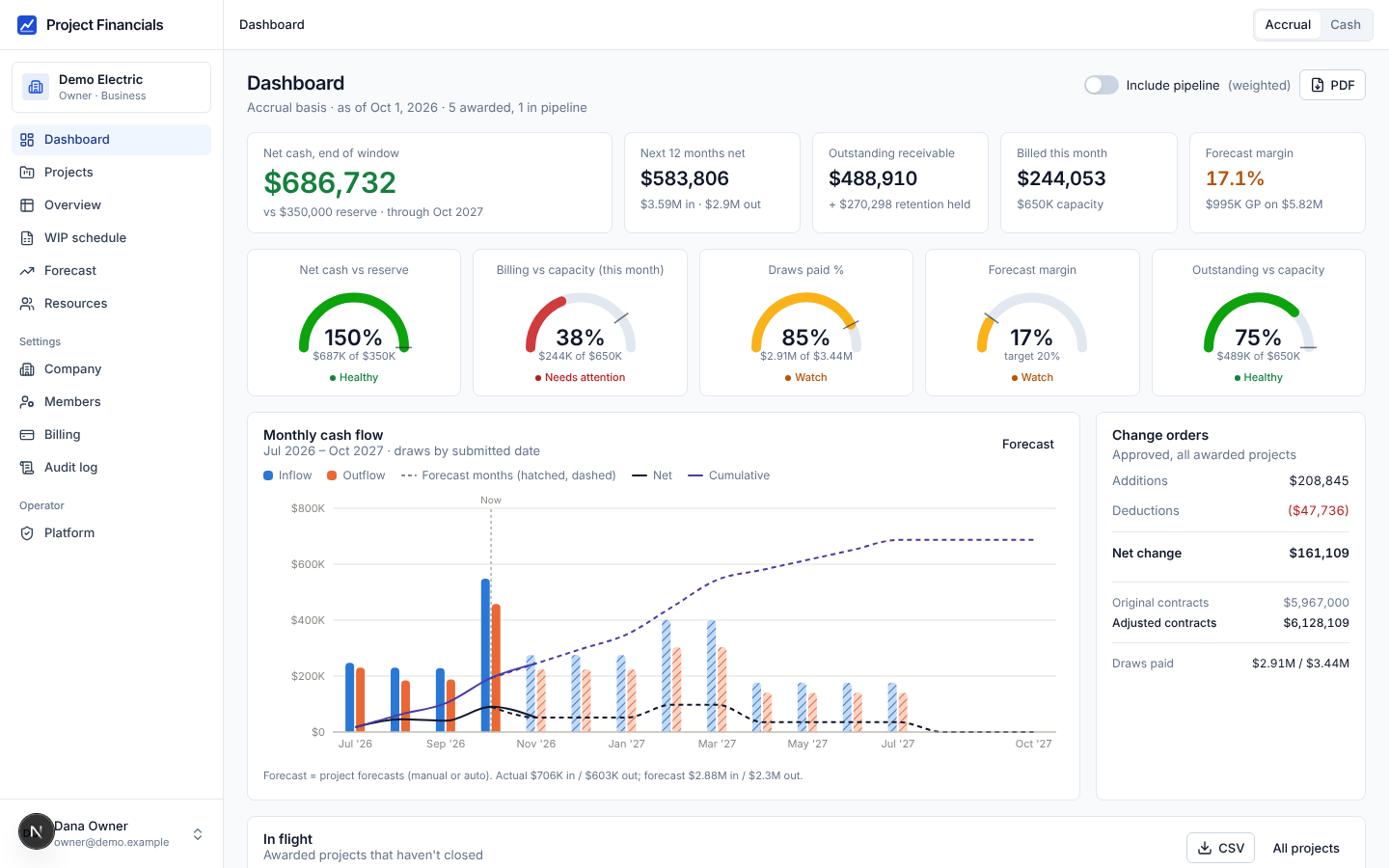
Task: Click the Overview table icon
Action: click(27, 205)
